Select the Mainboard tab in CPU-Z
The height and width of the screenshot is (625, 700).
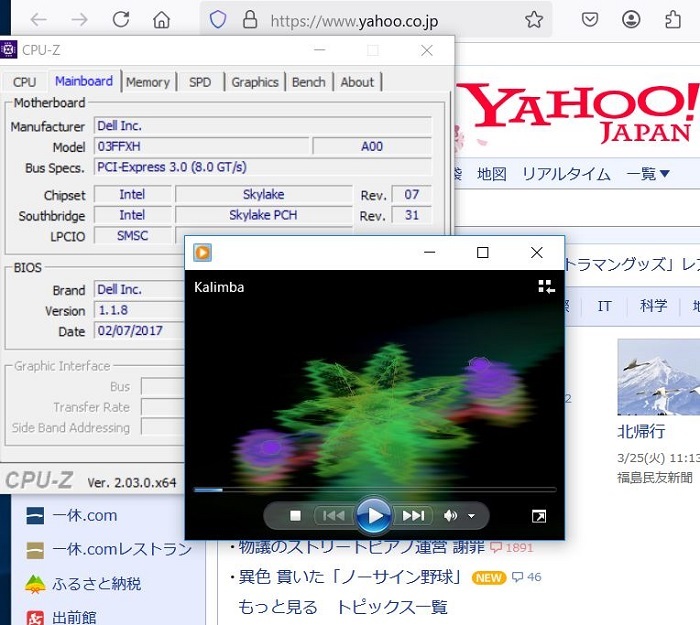click(x=84, y=81)
